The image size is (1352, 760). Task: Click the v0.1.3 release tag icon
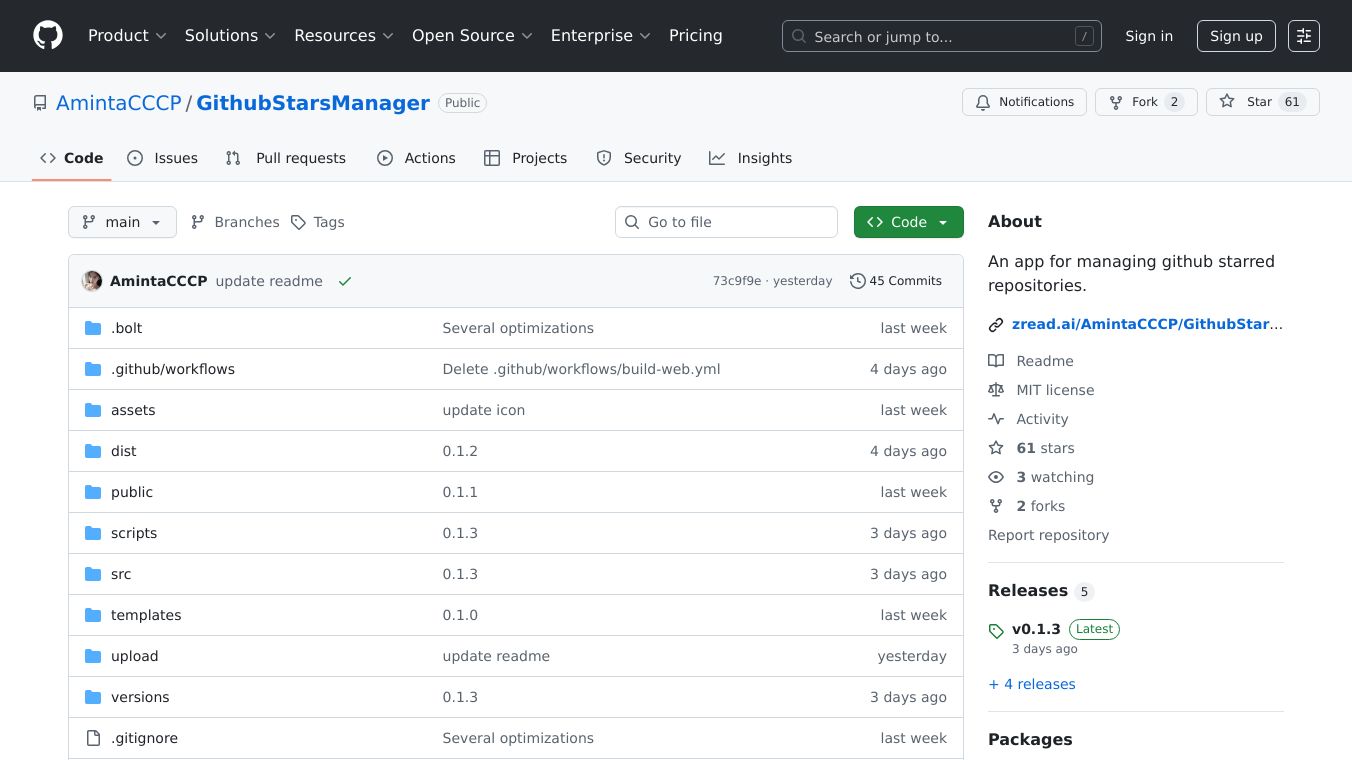(x=996, y=631)
